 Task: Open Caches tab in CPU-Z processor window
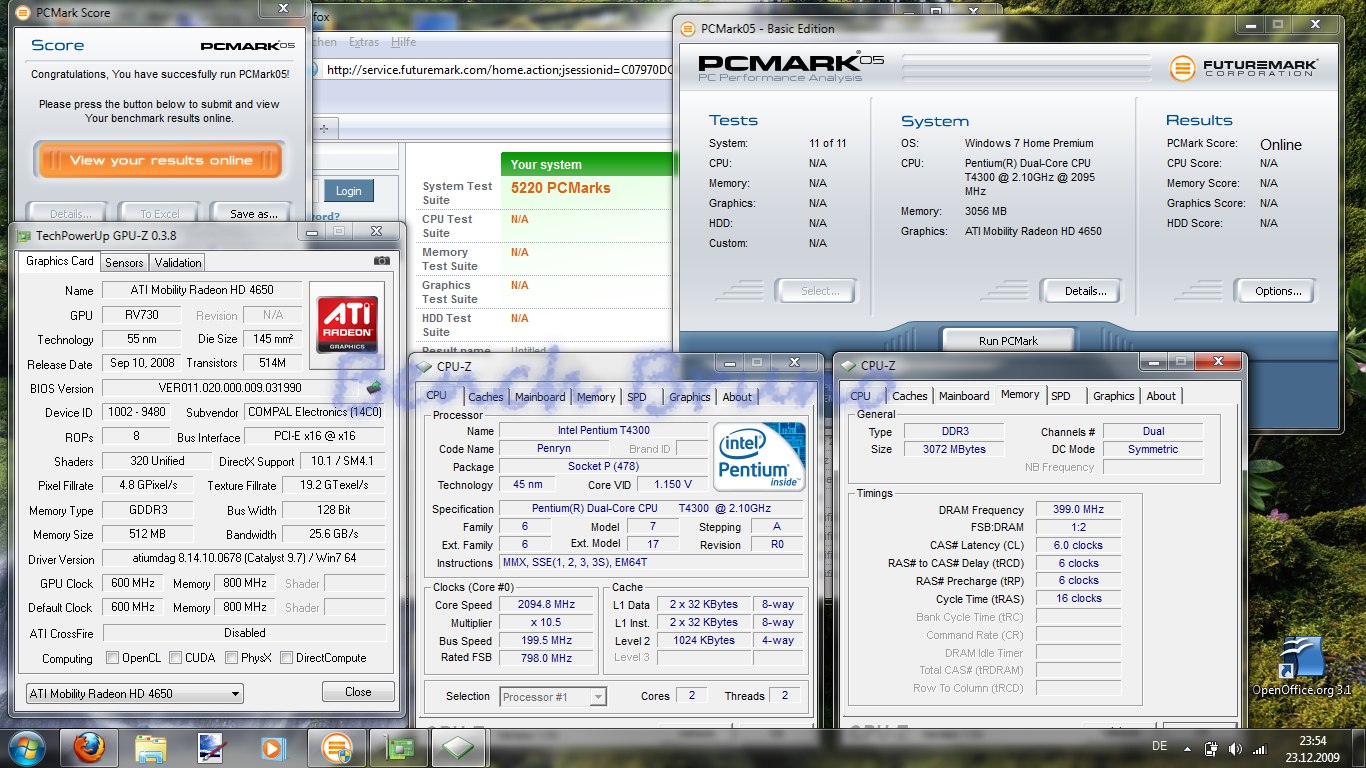click(x=485, y=397)
